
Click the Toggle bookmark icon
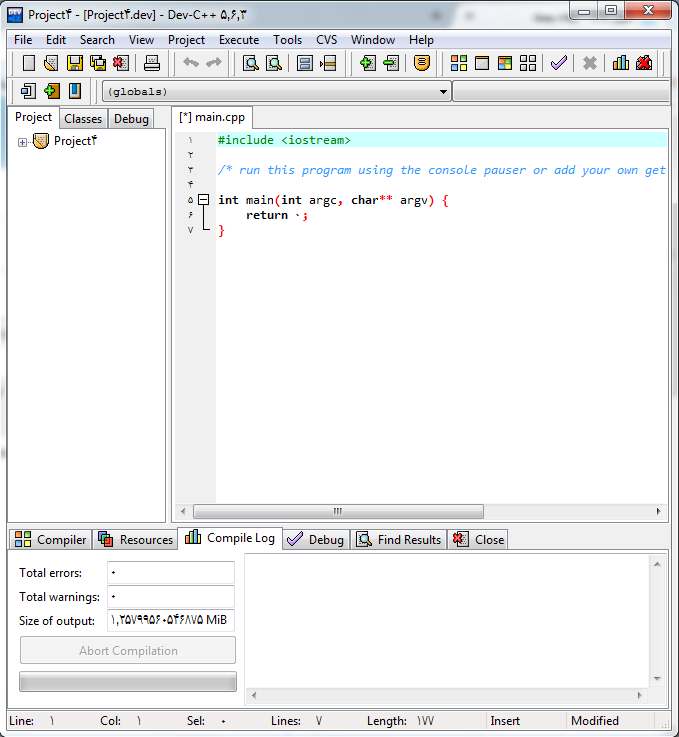click(304, 63)
